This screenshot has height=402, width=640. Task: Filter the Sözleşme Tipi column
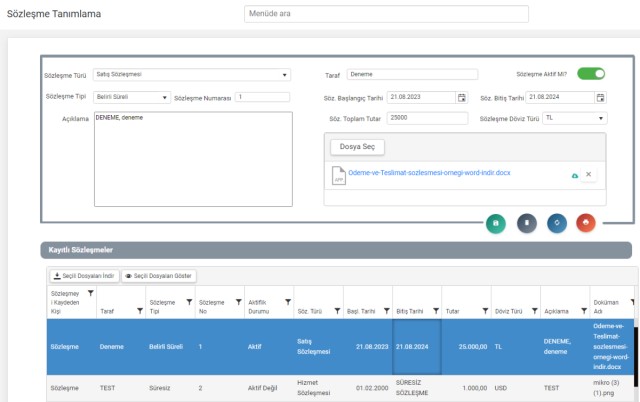point(189,302)
